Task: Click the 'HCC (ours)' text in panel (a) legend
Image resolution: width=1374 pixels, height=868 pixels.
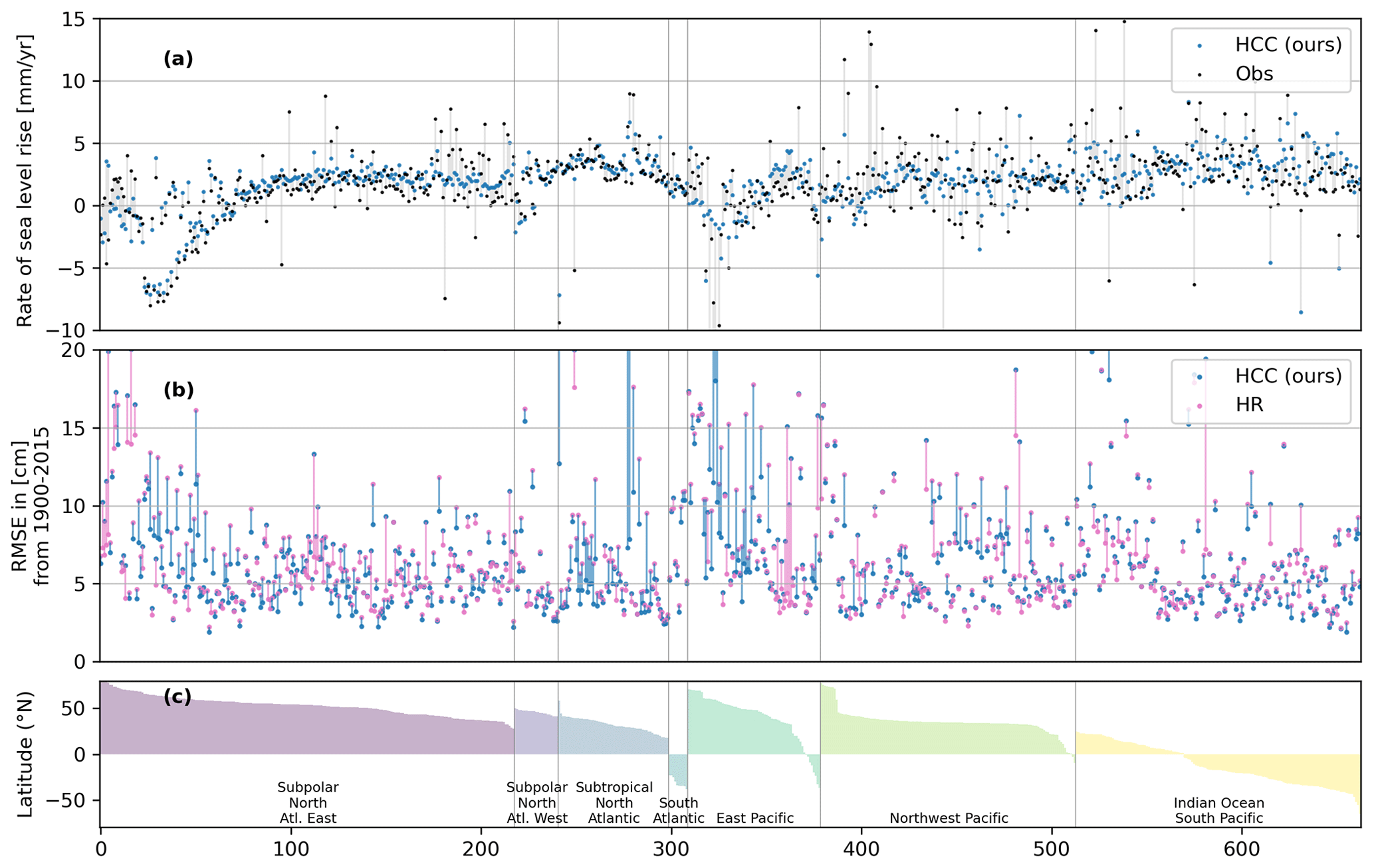Action: pyautogui.click(x=1288, y=45)
